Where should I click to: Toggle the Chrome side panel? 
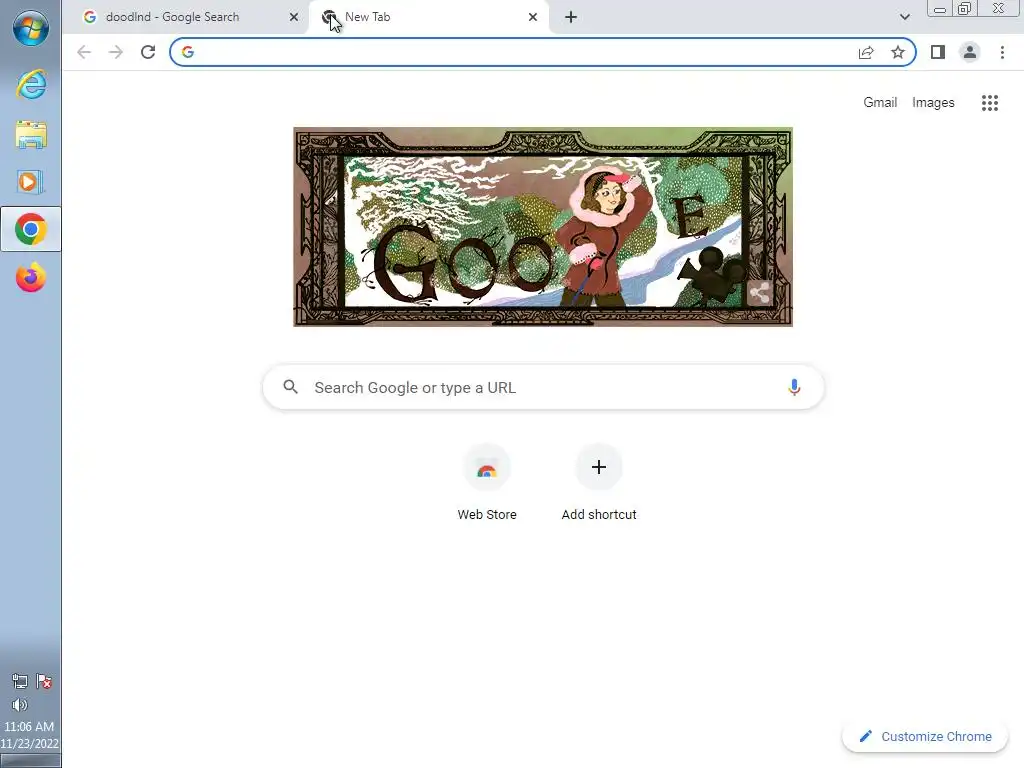coord(938,52)
